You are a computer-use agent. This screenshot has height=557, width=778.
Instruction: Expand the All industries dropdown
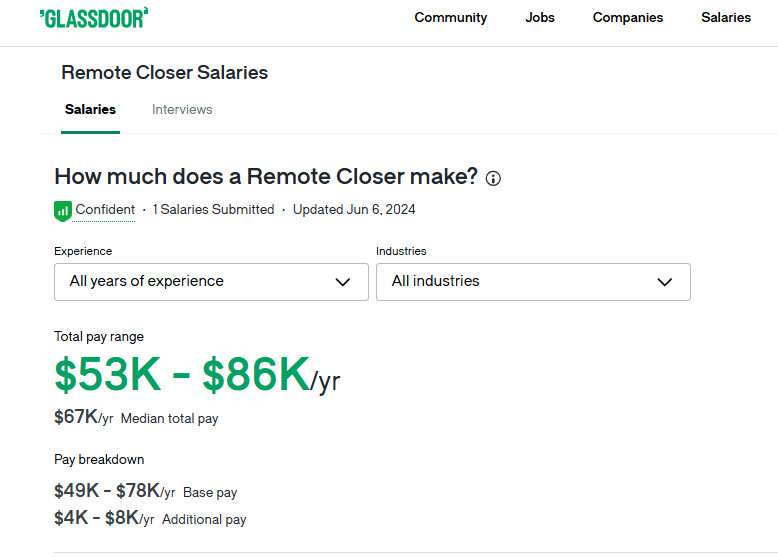(533, 282)
